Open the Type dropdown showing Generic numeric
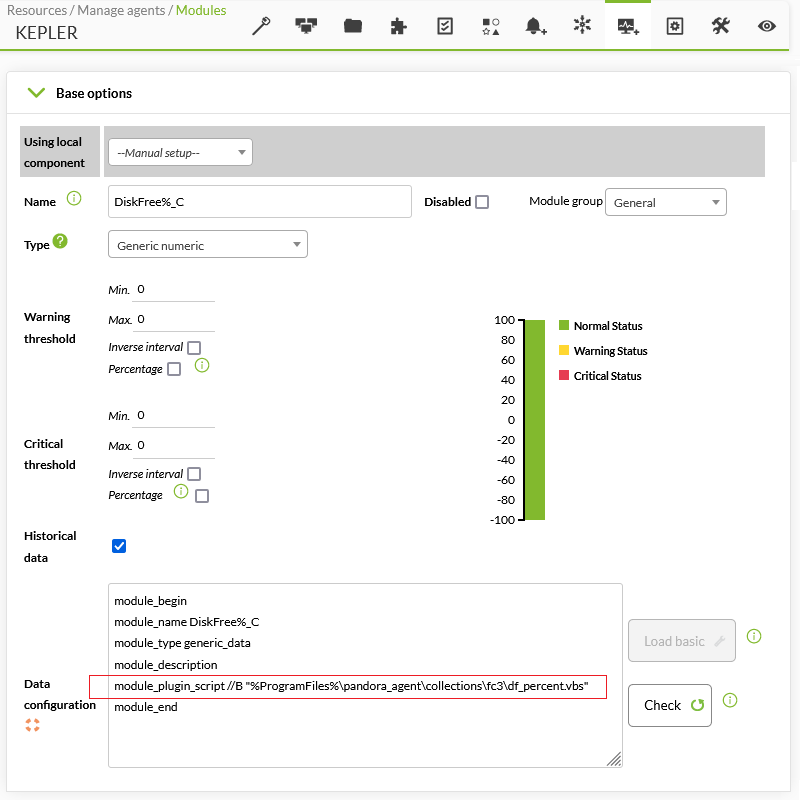Image resolution: width=800 pixels, height=800 pixels. click(207, 245)
